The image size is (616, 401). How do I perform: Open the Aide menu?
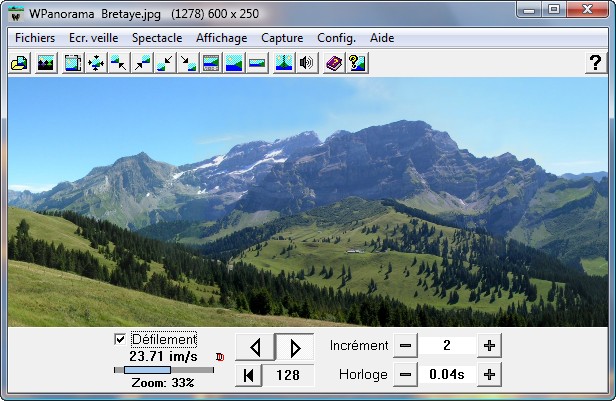pos(382,38)
